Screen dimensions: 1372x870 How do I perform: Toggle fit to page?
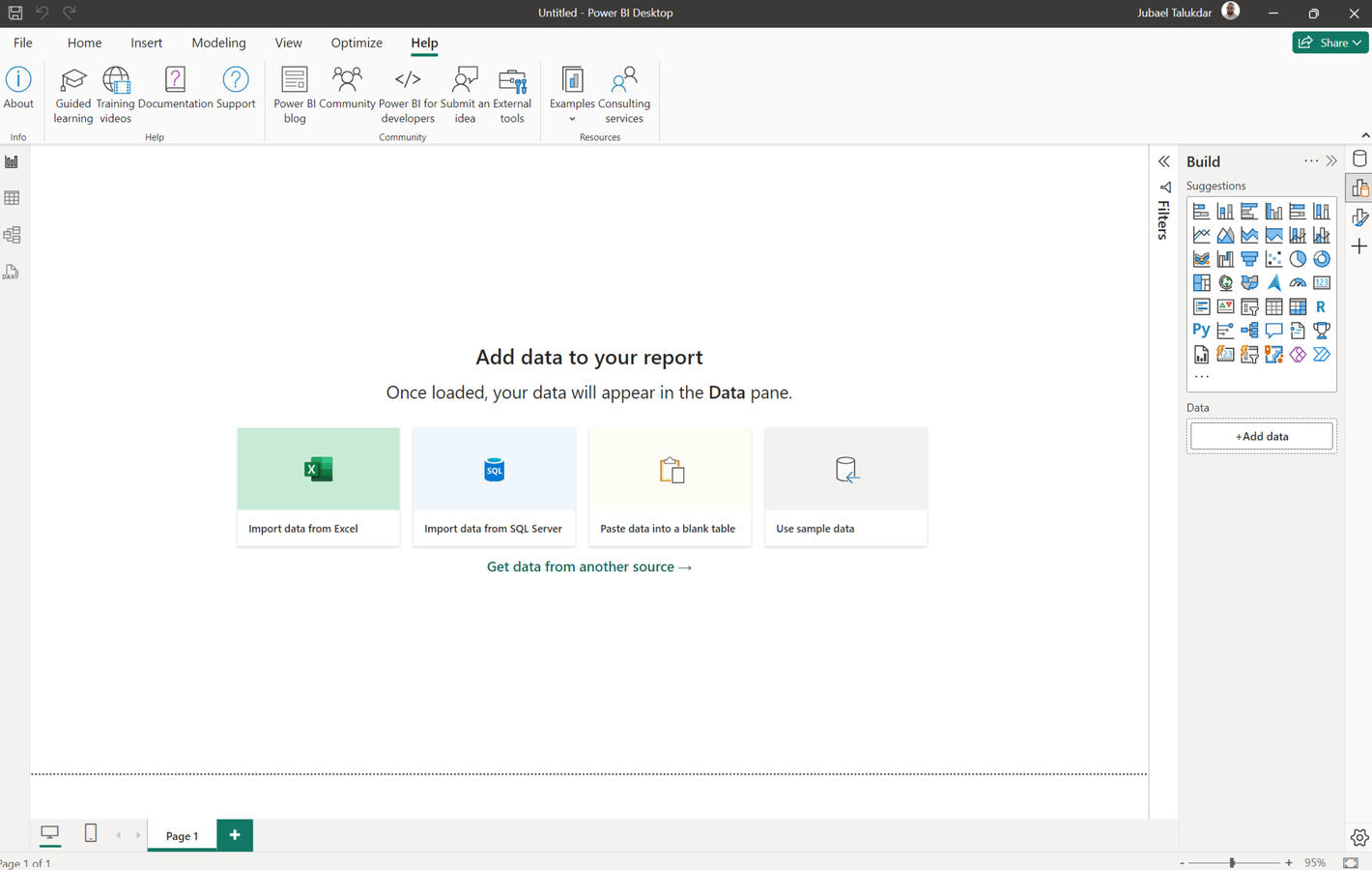pos(1351,862)
